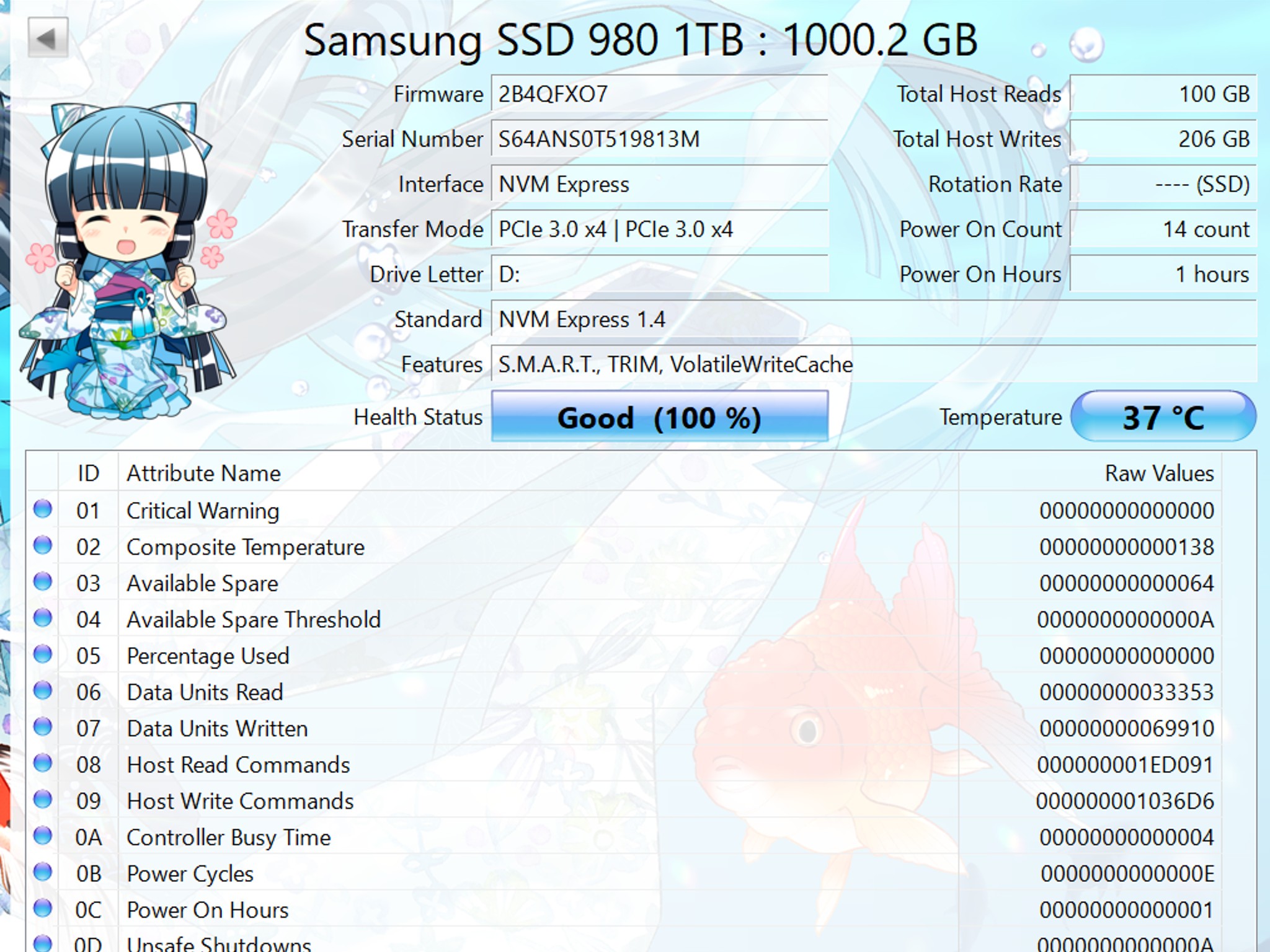This screenshot has height=952, width=1270.
Task: Select the Critical Warning attribute row
Action: tap(624, 510)
